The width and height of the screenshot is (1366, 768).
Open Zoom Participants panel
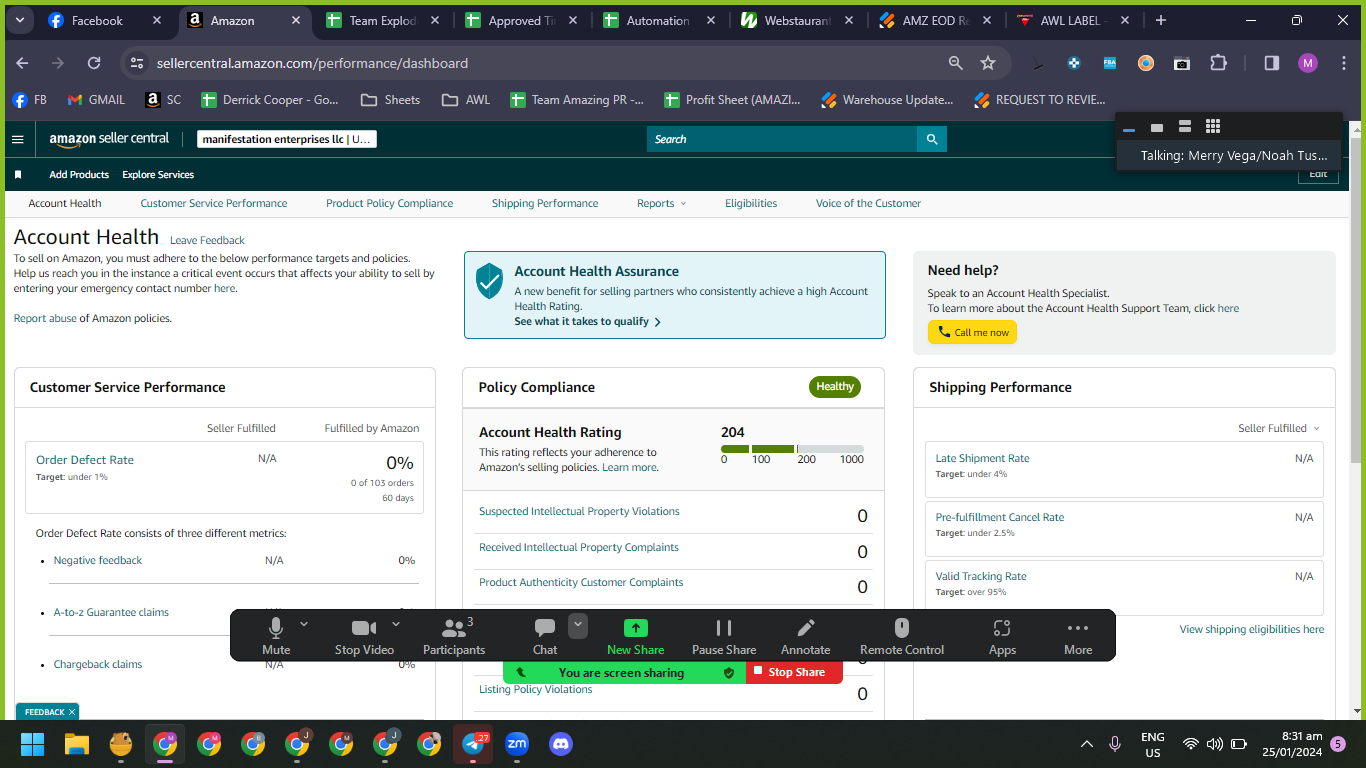(x=454, y=636)
